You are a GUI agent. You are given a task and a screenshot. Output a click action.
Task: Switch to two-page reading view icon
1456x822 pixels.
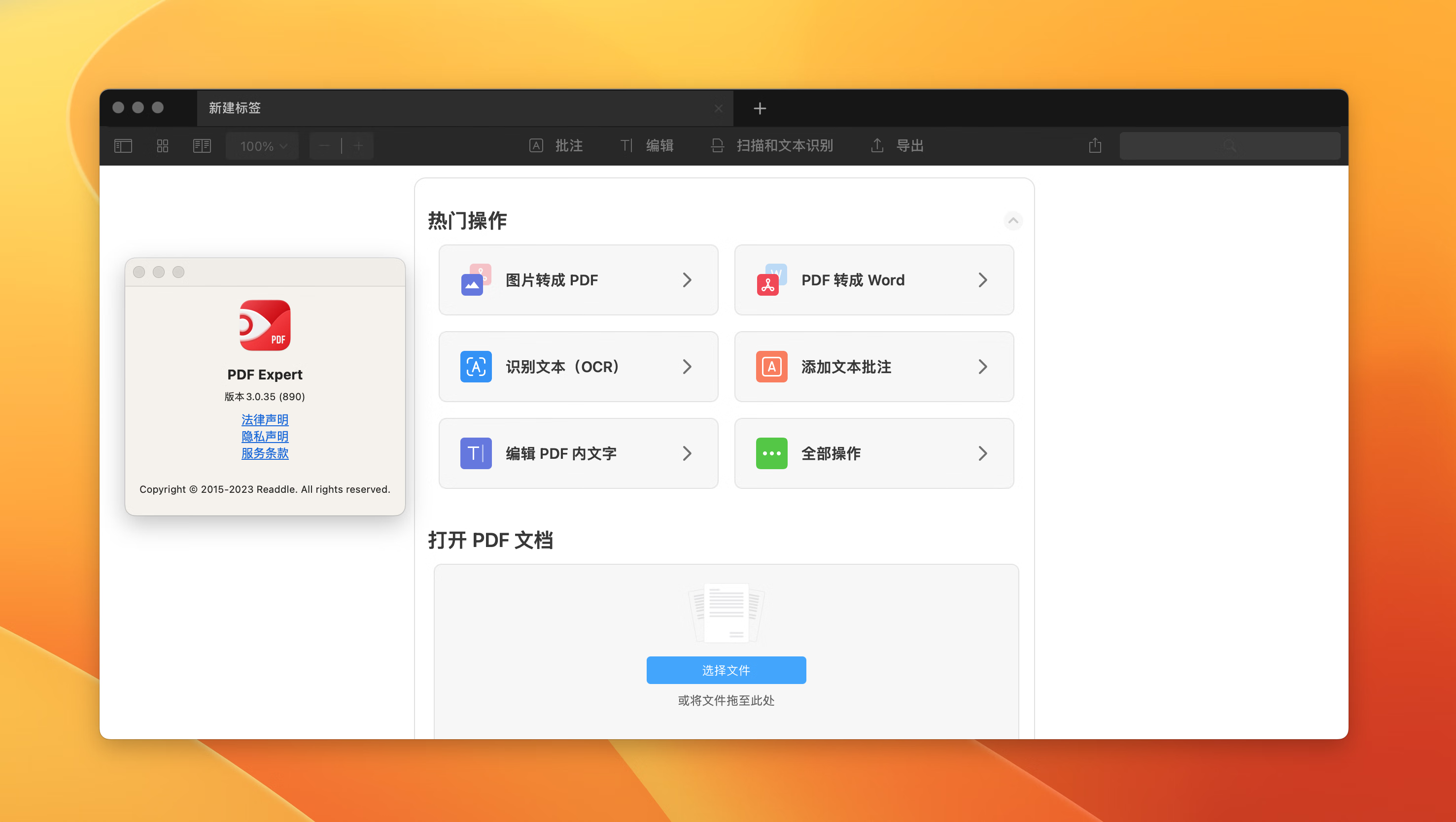point(202,146)
